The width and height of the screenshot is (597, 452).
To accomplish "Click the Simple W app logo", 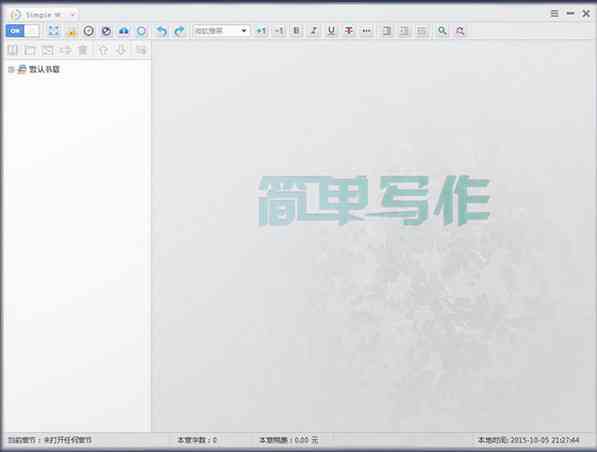I will point(15,15).
